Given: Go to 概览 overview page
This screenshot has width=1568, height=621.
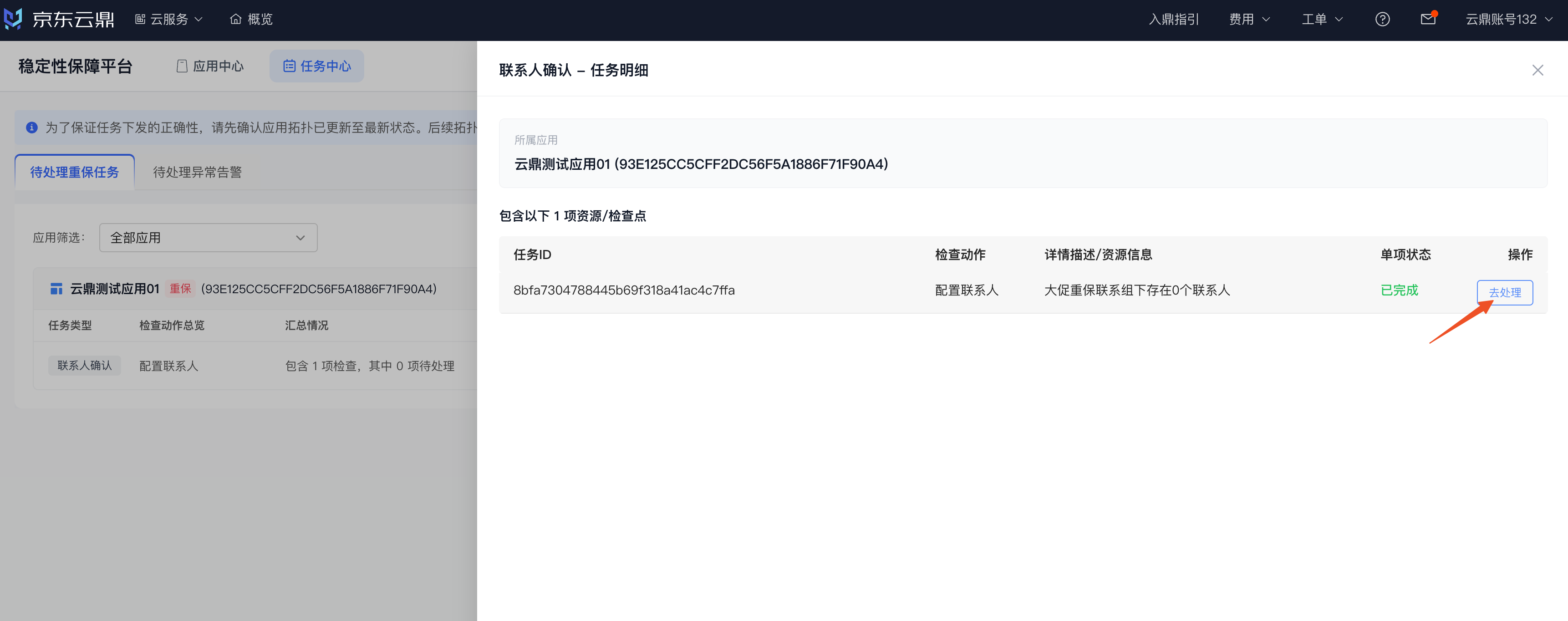Looking at the screenshot, I should point(251,20).
